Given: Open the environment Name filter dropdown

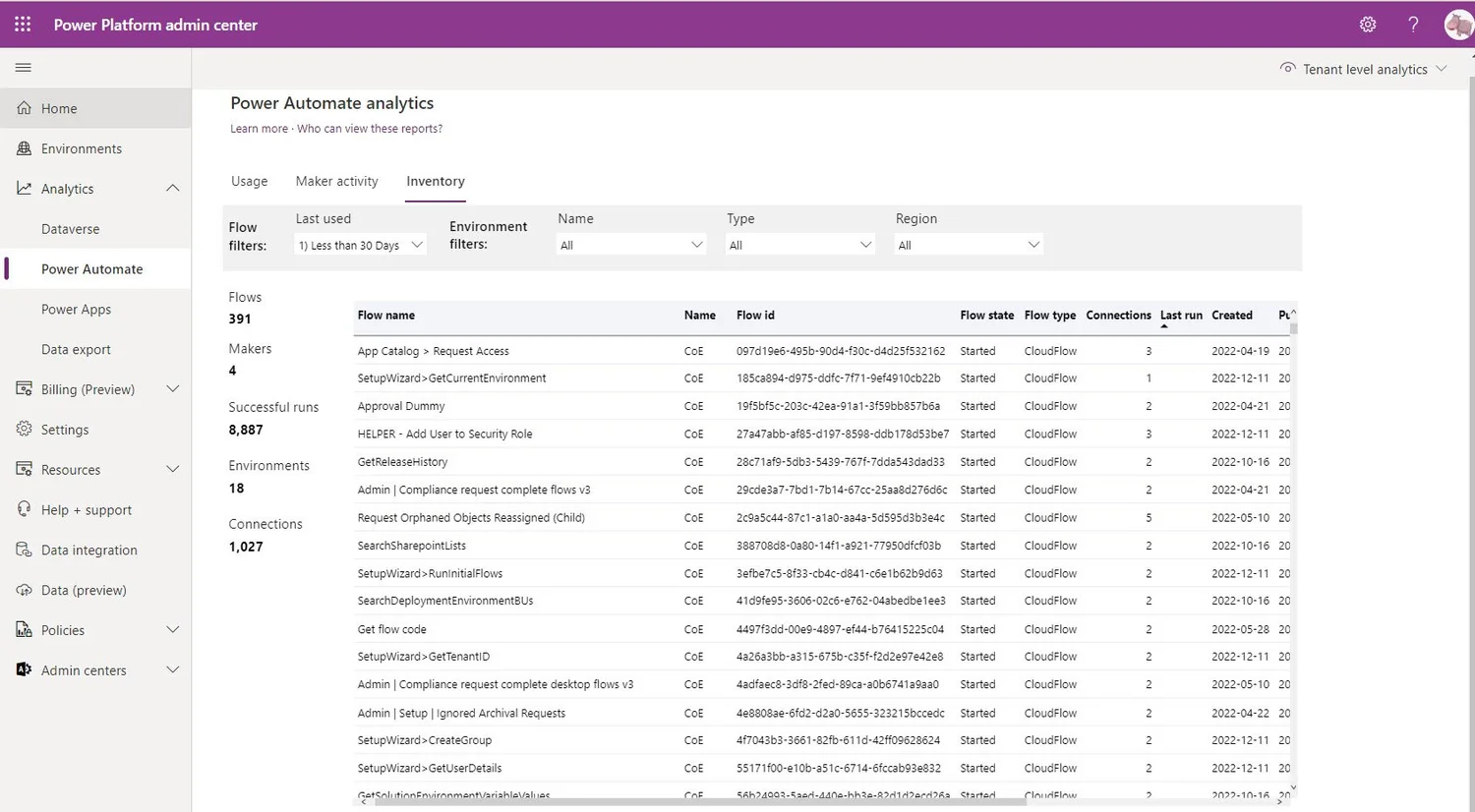Looking at the screenshot, I should (x=631, y=245).
